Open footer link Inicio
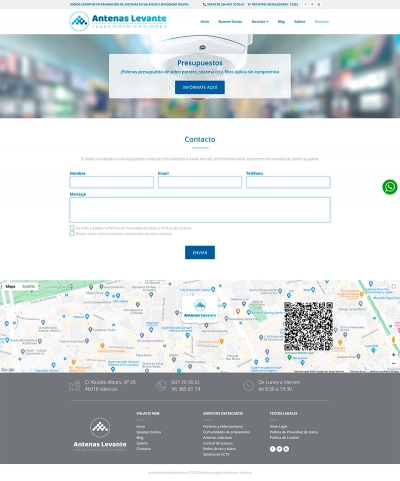 (x=141, y=426)
